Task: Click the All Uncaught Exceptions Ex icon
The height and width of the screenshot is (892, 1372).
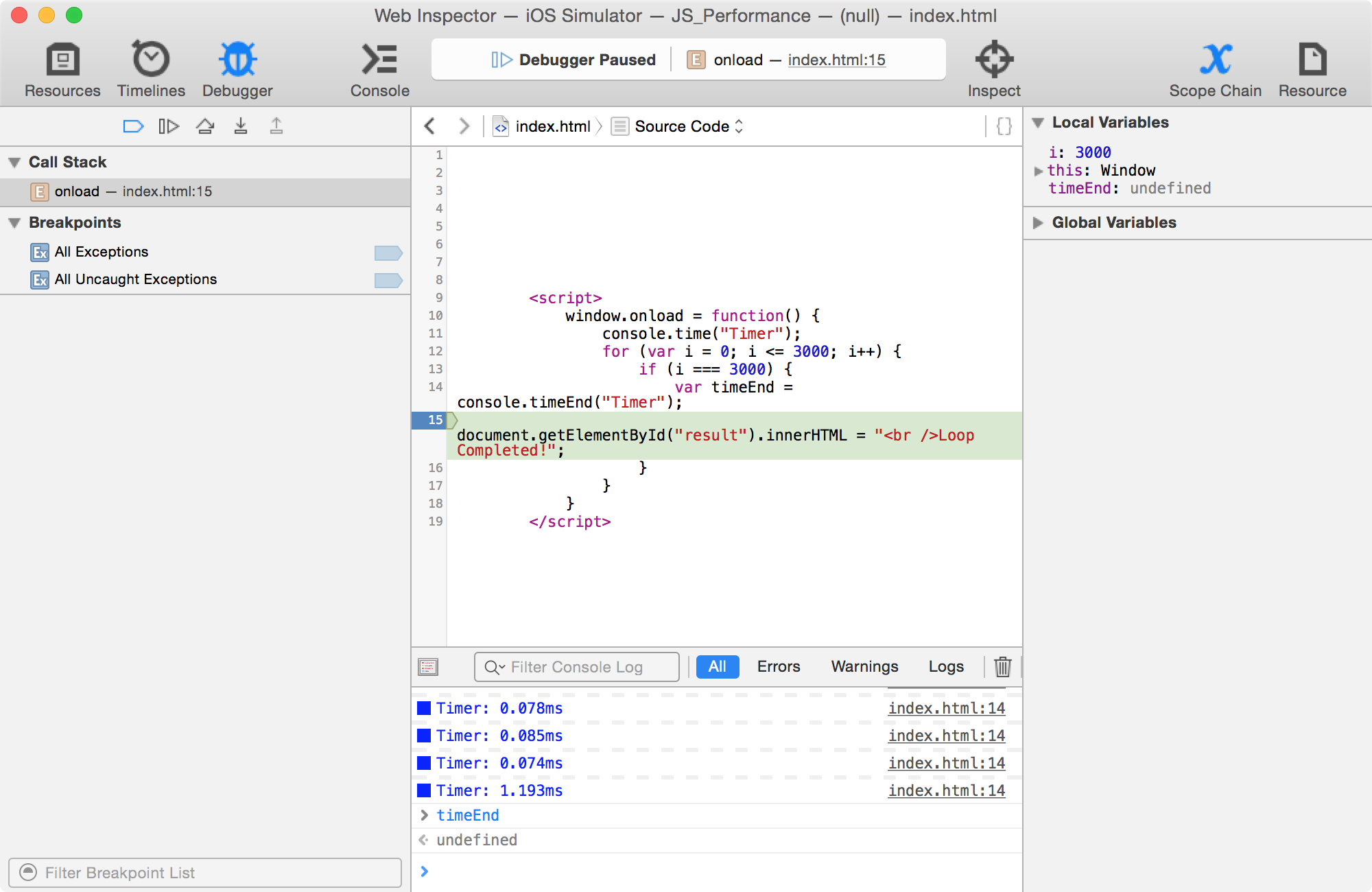Action: tap(40, 280)
